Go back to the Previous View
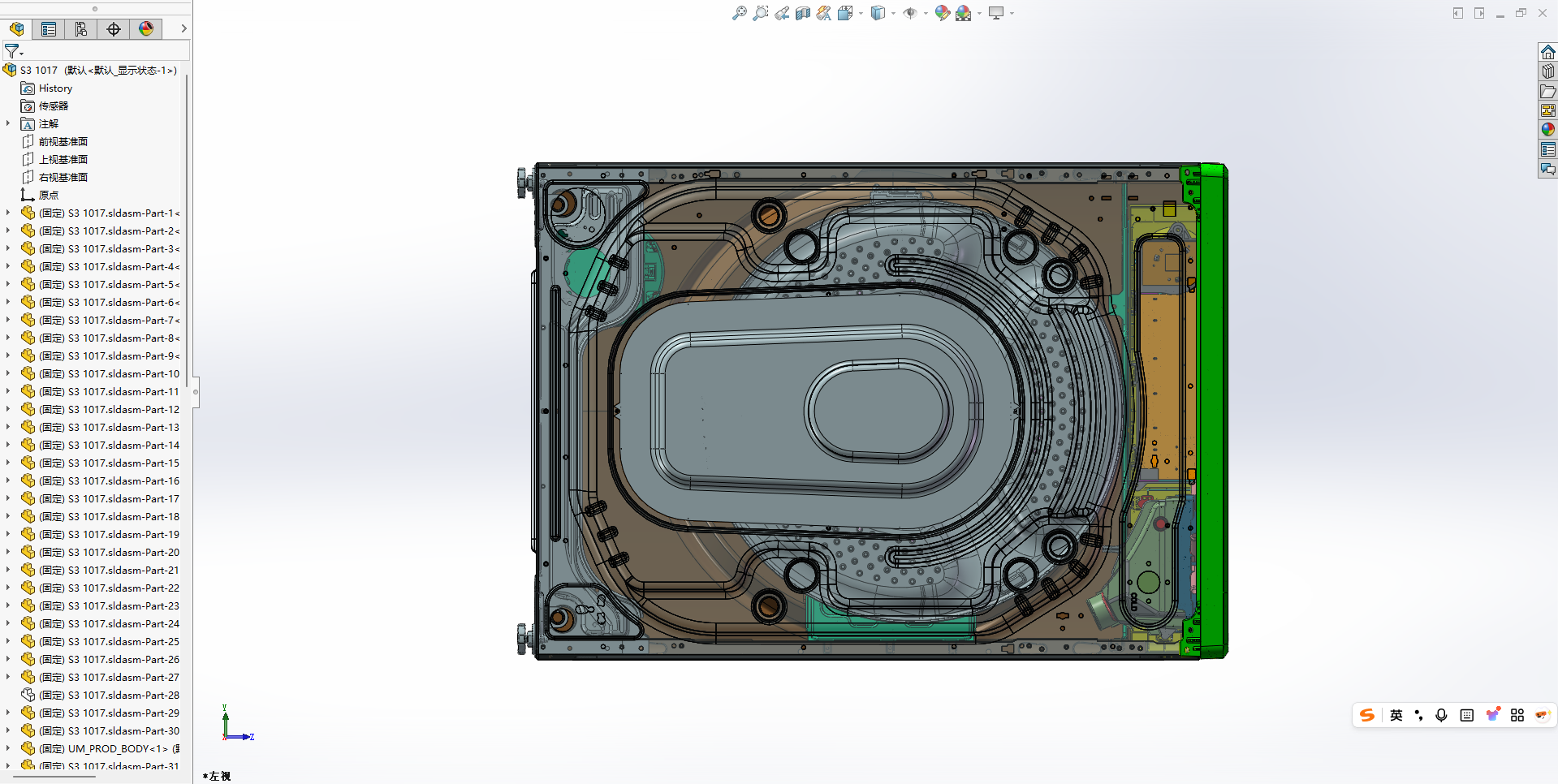Viewport: 1558px width, 784px height. pyautogui.click(x=781, y=13)
